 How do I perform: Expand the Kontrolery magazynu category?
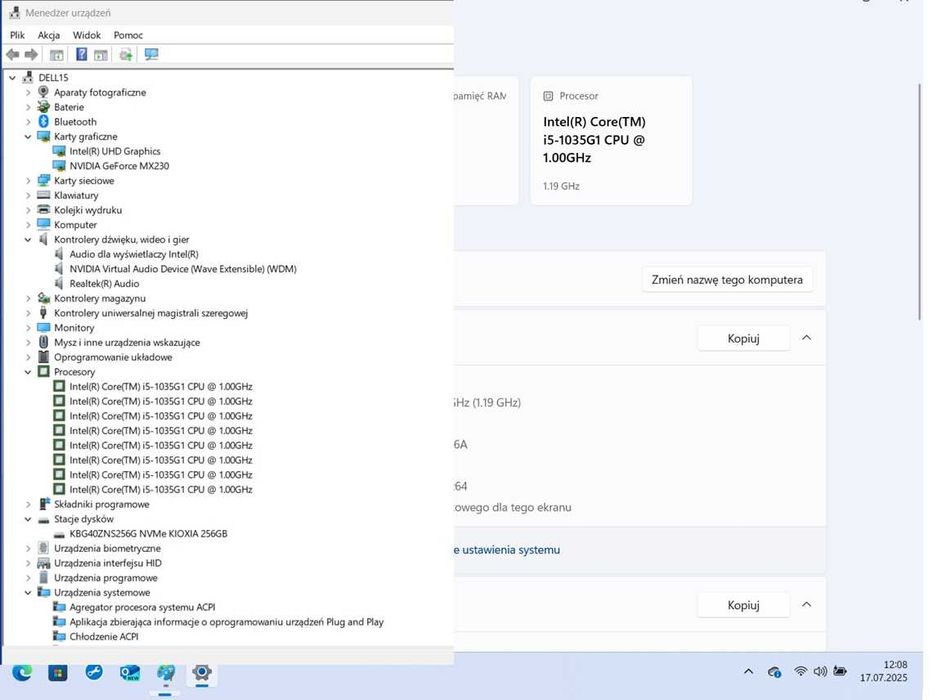tap(28, 299)
